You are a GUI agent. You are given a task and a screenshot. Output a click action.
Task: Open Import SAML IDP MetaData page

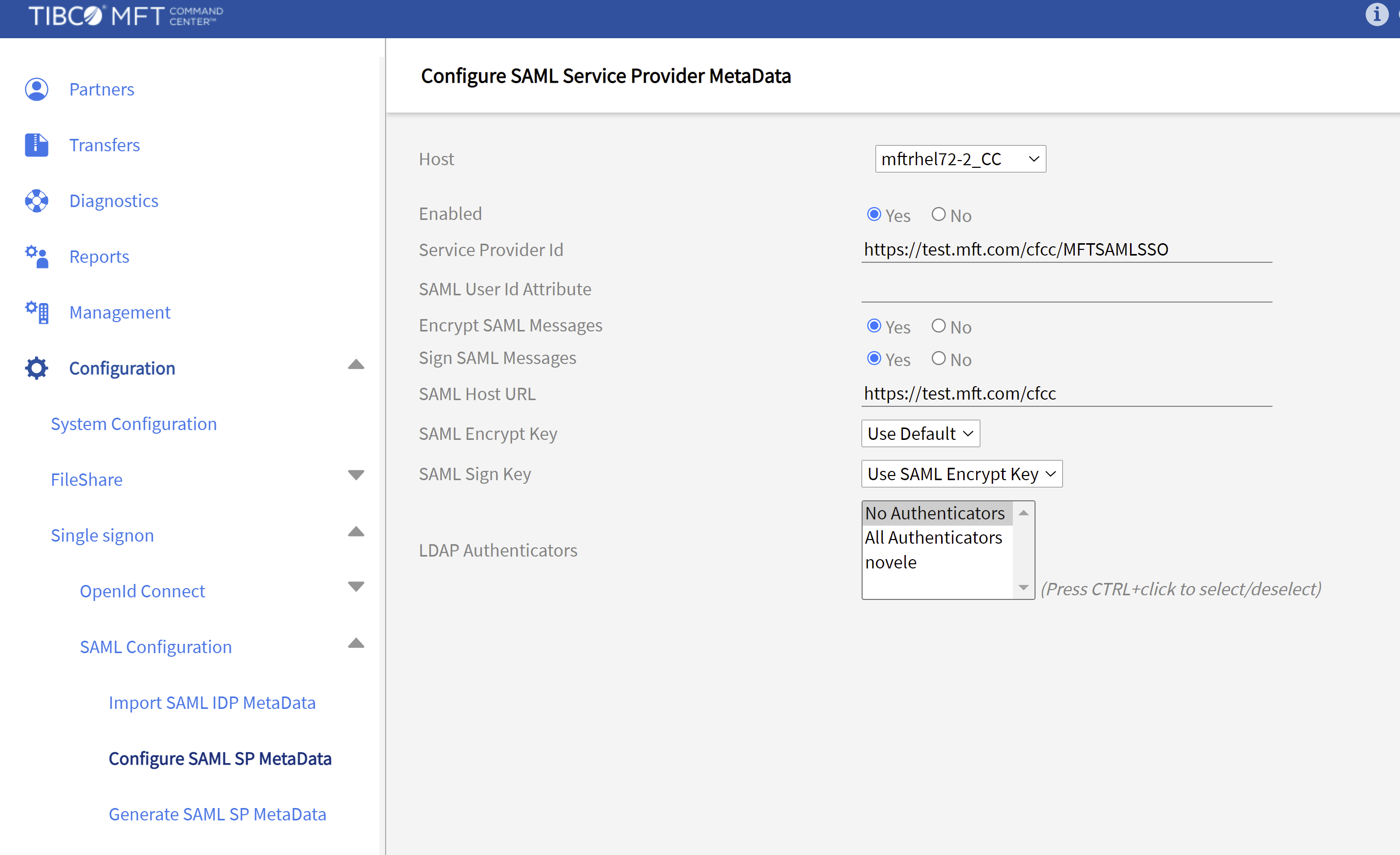[212, 702]
